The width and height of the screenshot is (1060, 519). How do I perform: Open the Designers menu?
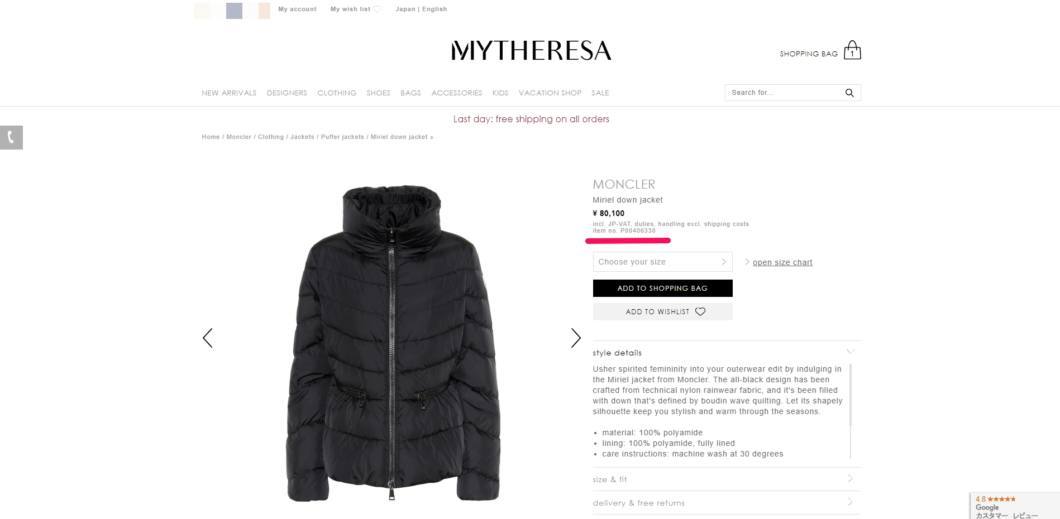287,93
